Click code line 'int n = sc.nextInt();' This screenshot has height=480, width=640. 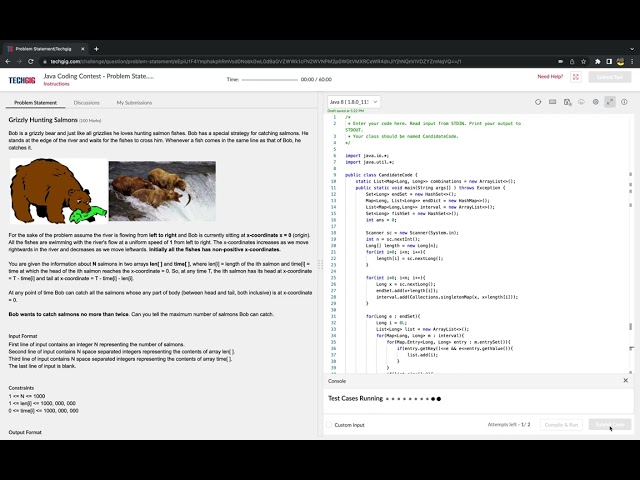(393, 239)
